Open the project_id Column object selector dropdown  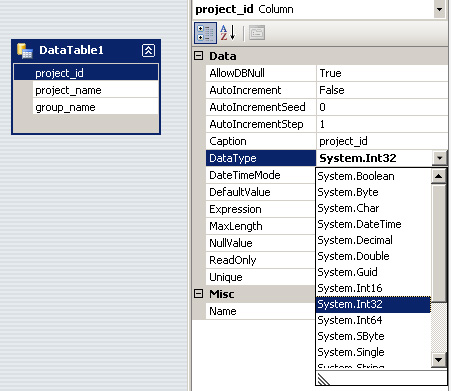[x=440, y=9]
